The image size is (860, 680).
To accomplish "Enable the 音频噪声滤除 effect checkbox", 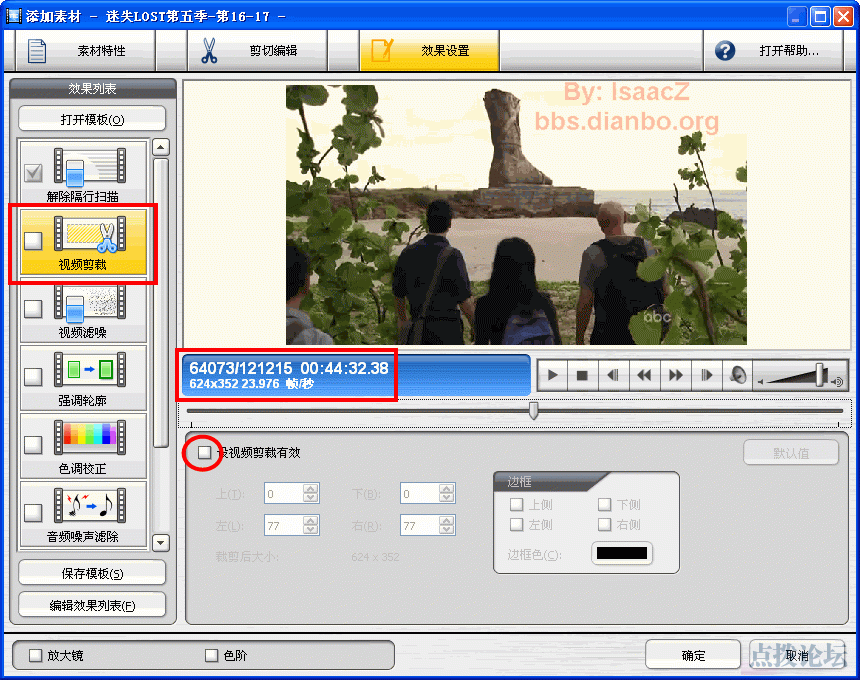I will pos(33,513).
